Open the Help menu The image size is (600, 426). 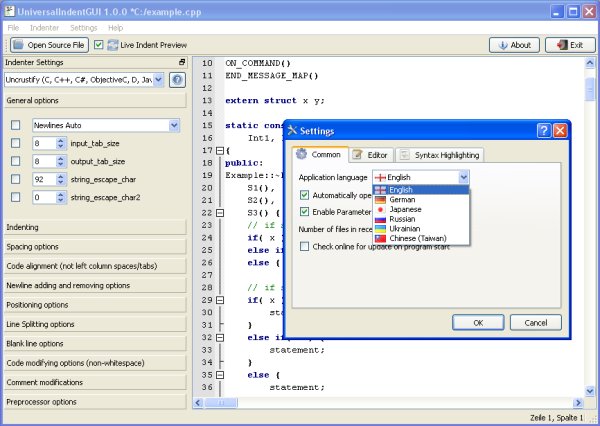click(115, 28)
